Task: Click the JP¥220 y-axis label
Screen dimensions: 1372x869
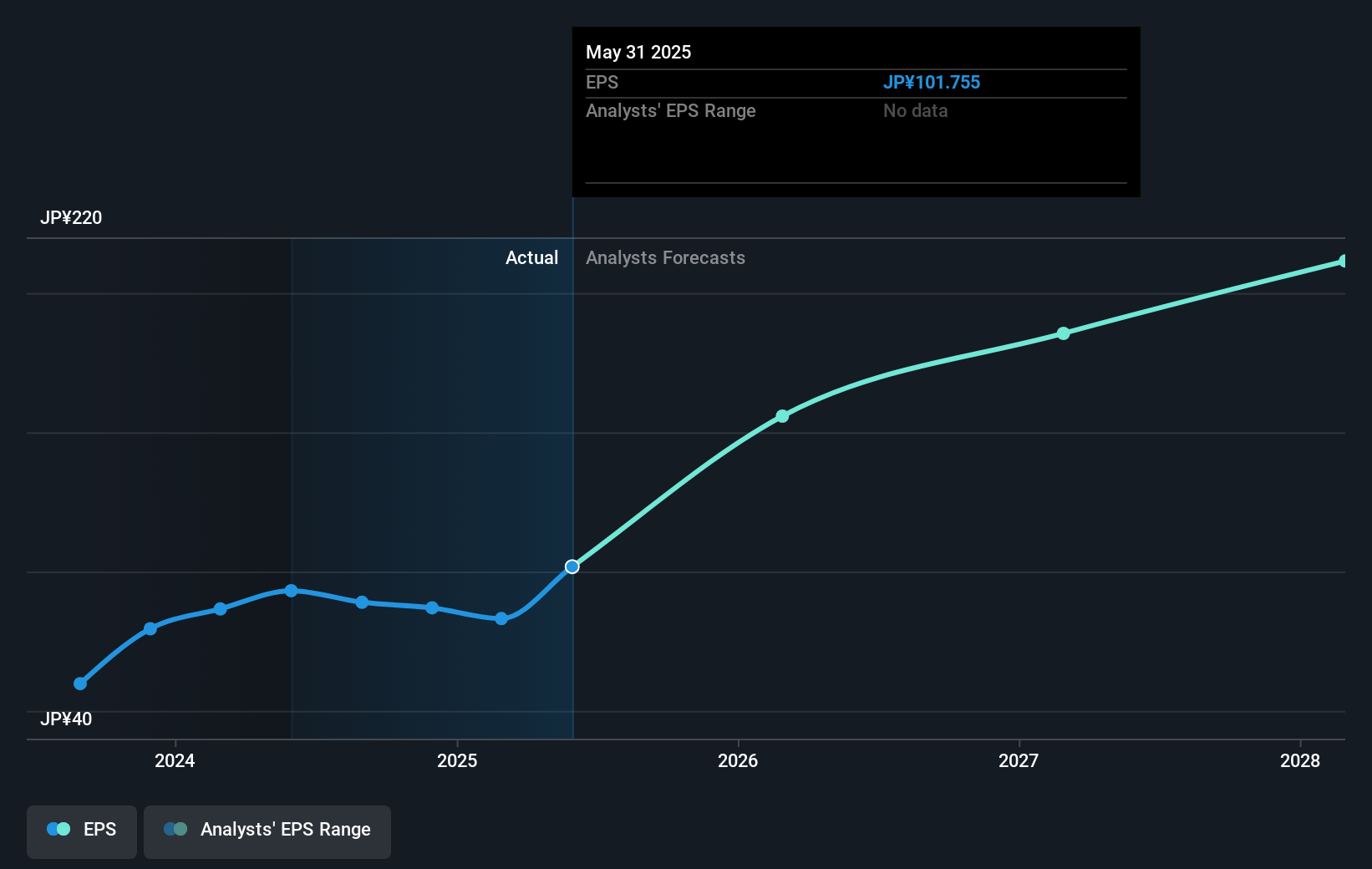Action: pos(71,218)
